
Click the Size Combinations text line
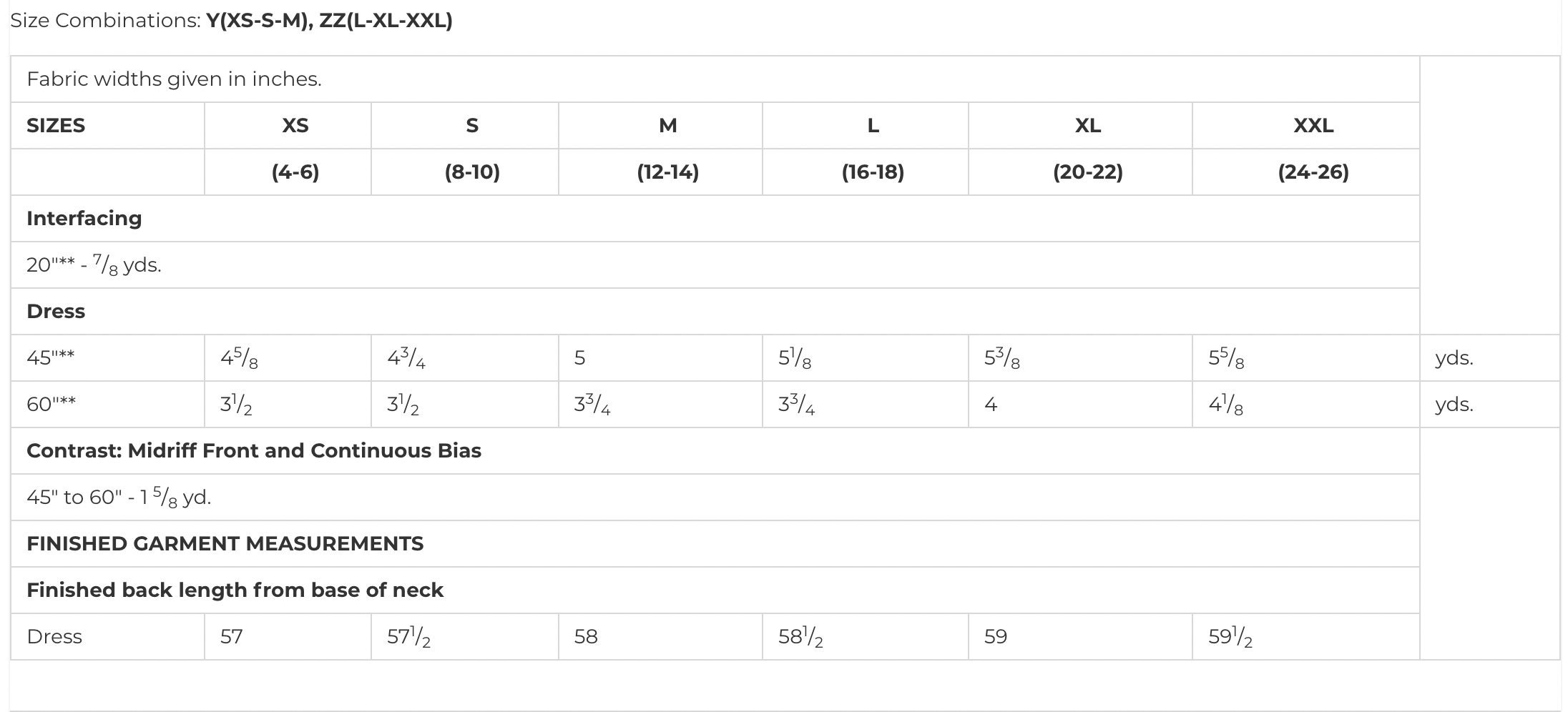point(231,21)
